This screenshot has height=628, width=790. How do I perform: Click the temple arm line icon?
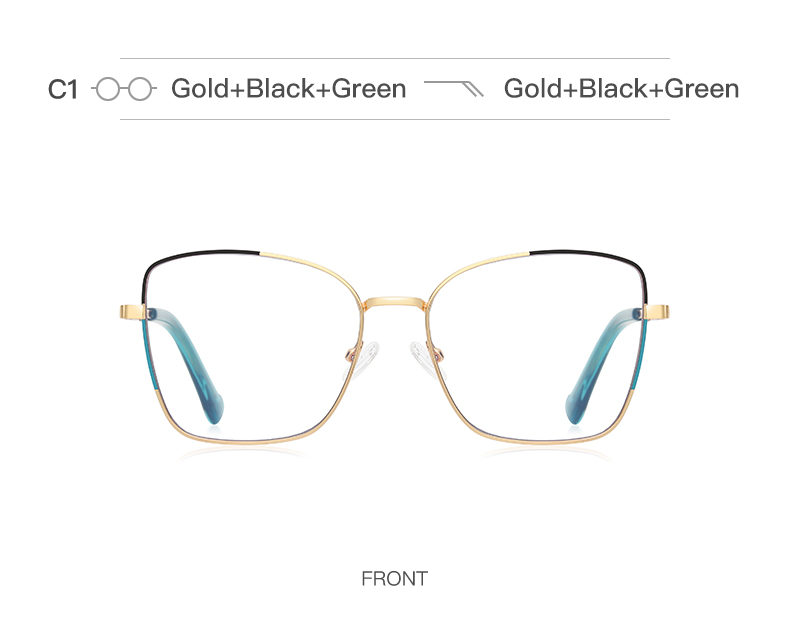[454, 88]
